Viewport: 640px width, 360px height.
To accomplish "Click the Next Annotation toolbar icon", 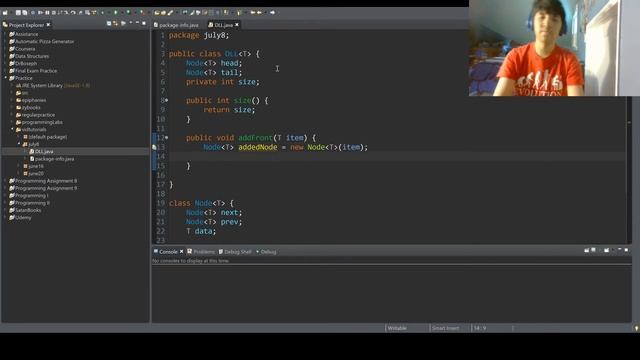I will click(x=226, y=13).
